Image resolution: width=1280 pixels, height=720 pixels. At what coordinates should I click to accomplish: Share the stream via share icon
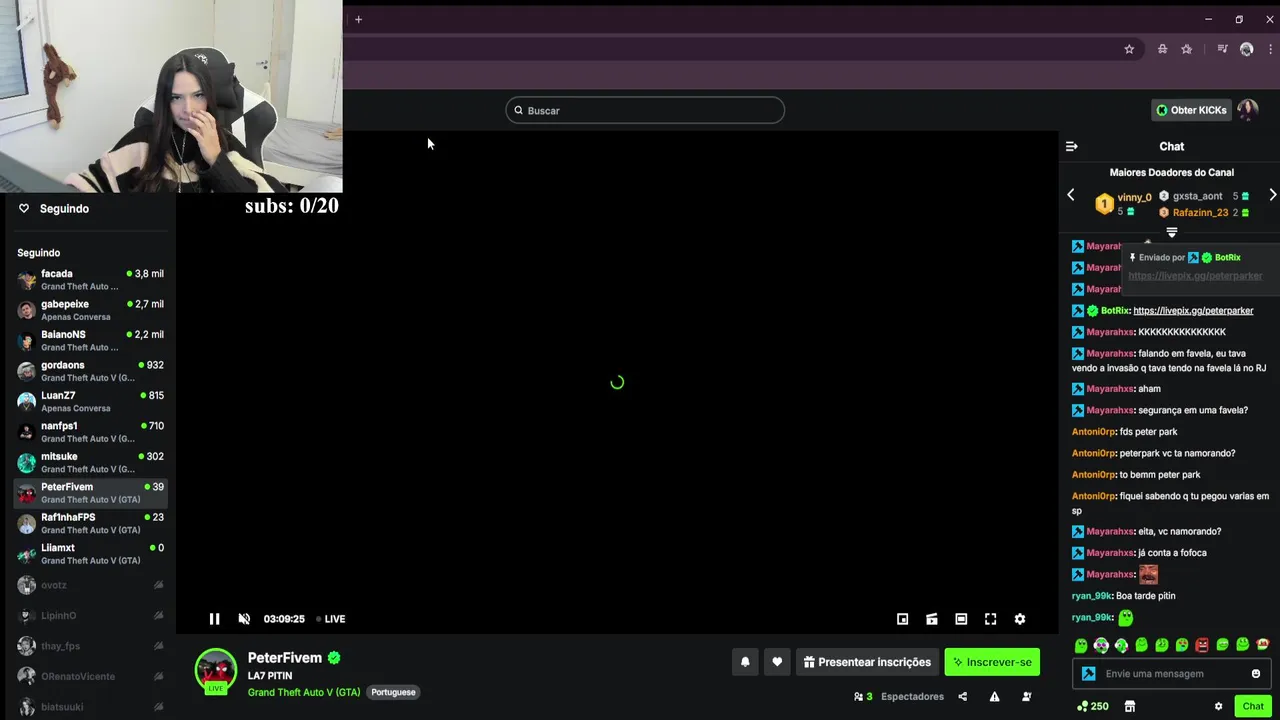[962, 697]
